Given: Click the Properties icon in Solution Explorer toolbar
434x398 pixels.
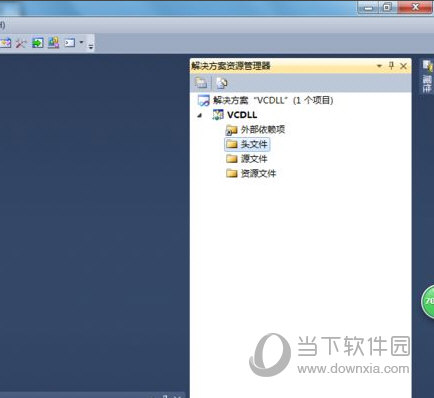Looking at the screenshot, I should click(201, 83).
